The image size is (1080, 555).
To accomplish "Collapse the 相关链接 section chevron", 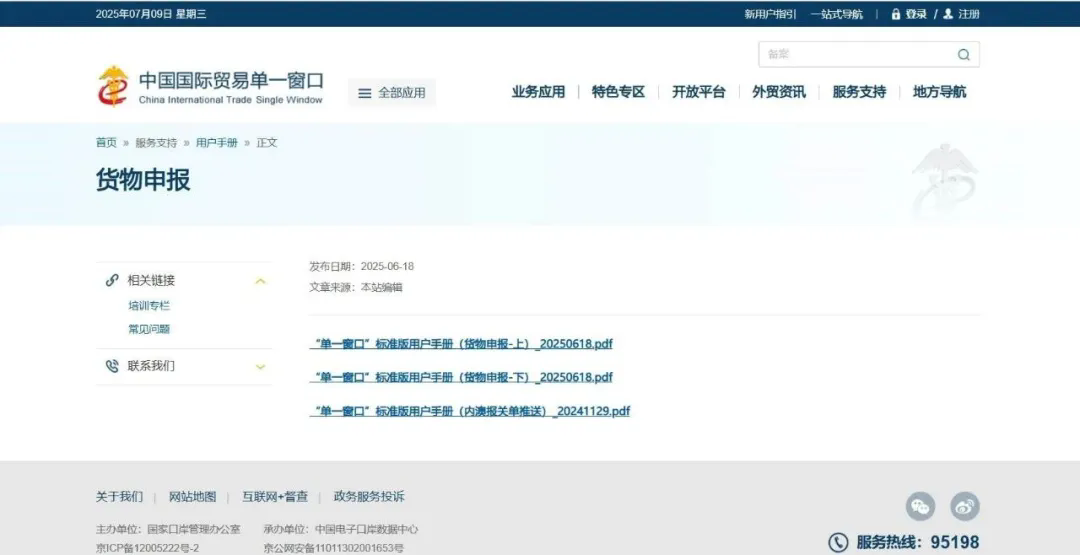I will click(260, 281).
